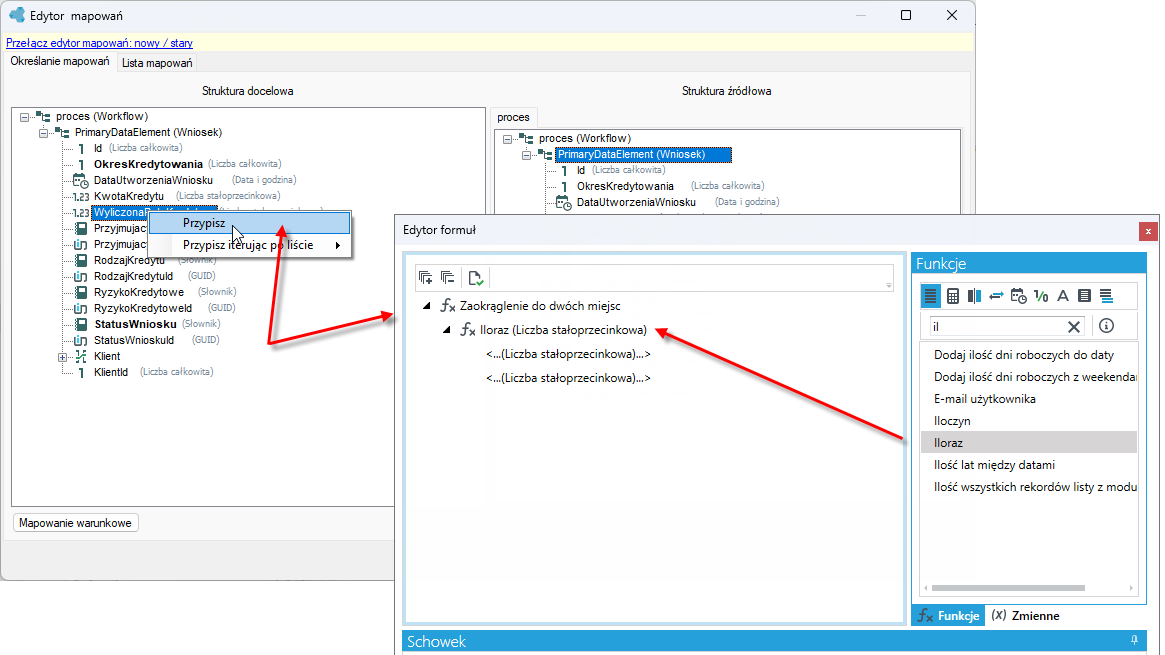Collapse PrimaryDataElement in target structure
The image size is (1165, 655).
click(x=44, y=132)
